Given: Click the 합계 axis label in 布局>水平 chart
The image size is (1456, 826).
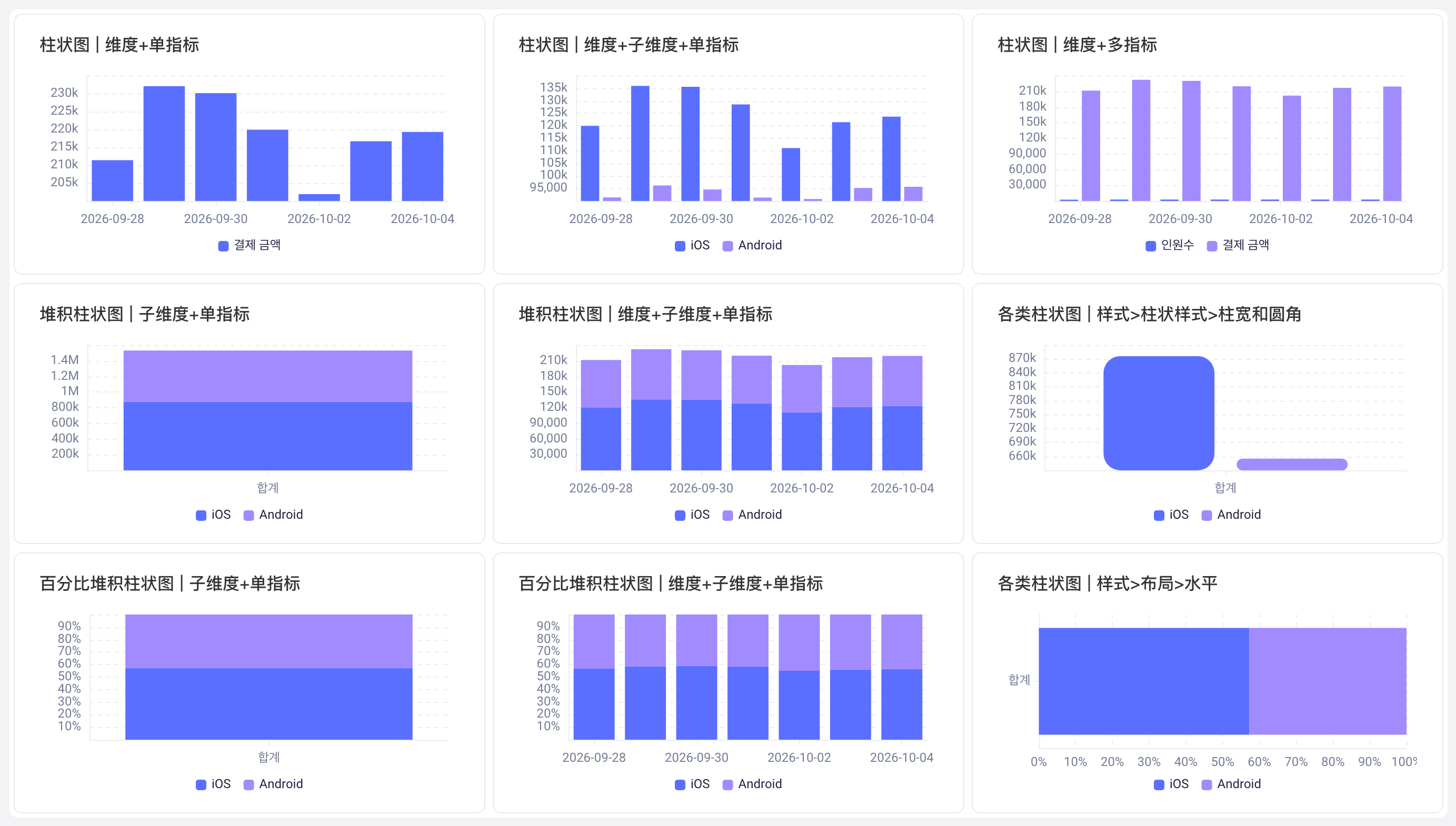Looking at the screenshot, I should point(1019,680).
